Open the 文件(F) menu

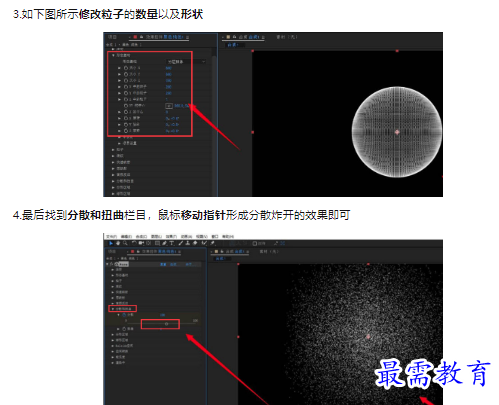111,236
